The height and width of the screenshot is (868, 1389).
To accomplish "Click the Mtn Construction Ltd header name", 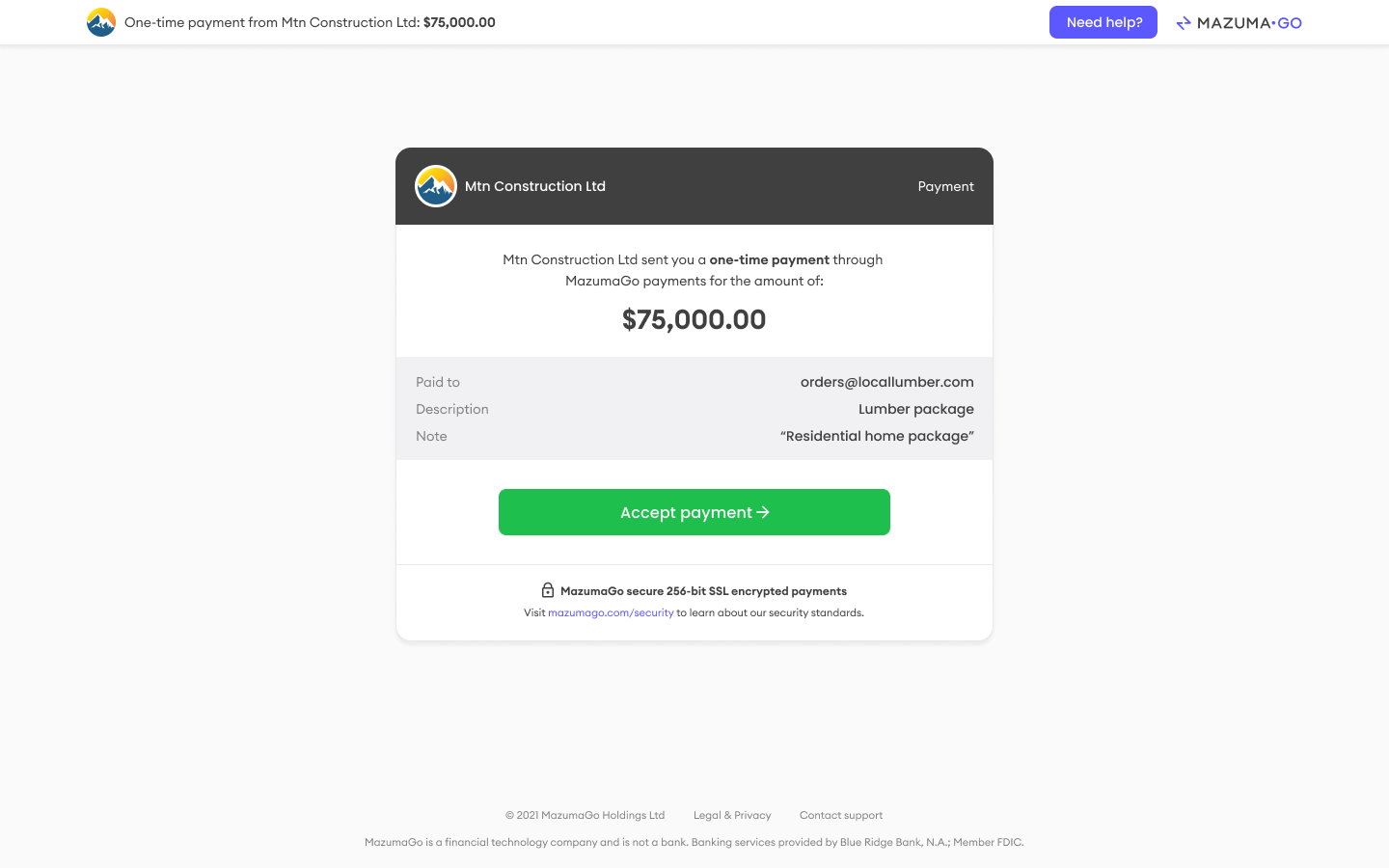I will tap(535, 186).
